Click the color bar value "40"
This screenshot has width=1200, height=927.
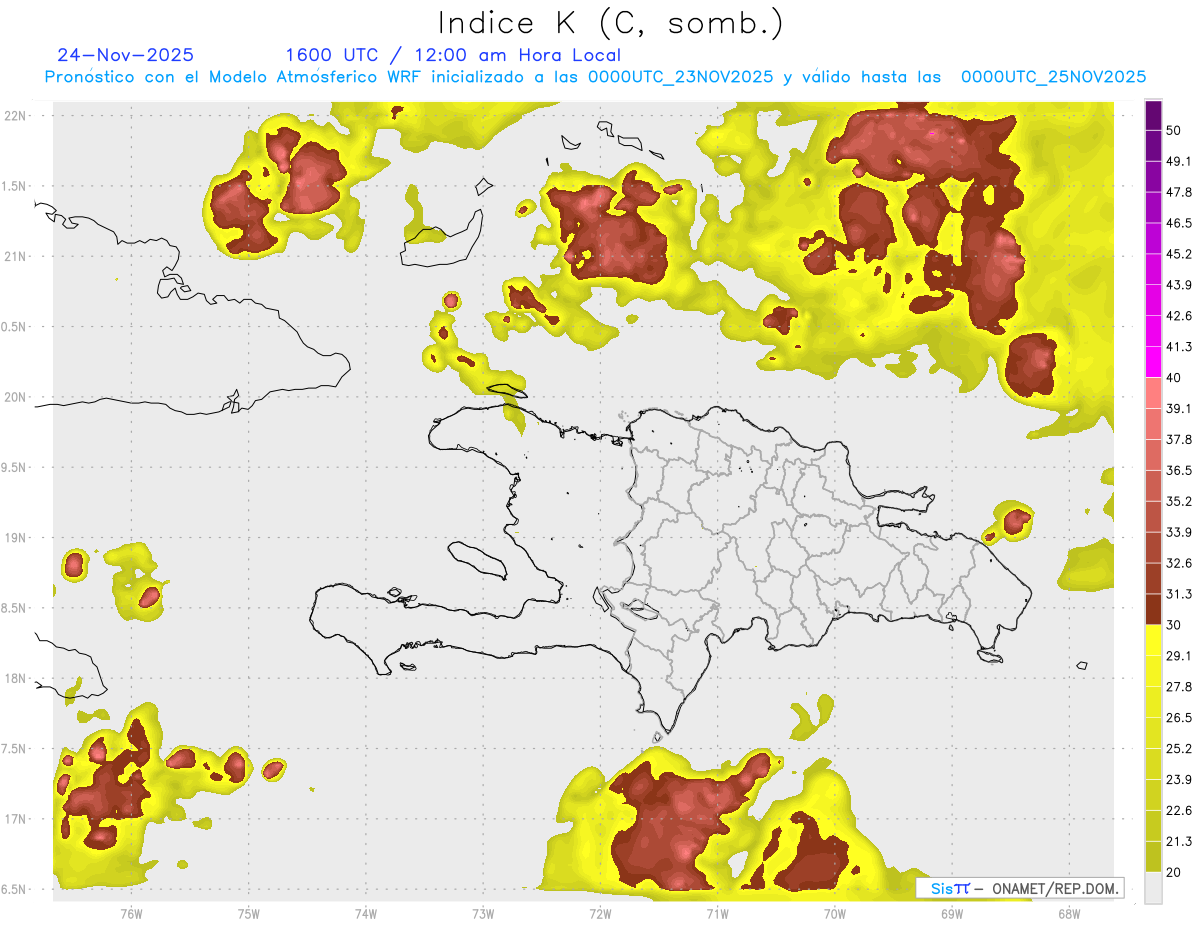pos(1174,378)
